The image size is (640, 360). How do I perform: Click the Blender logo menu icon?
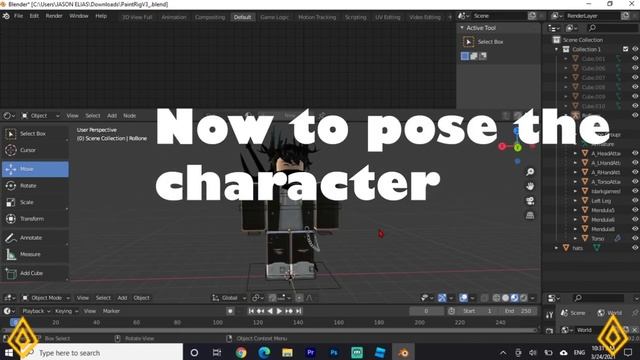pos(6,16)
